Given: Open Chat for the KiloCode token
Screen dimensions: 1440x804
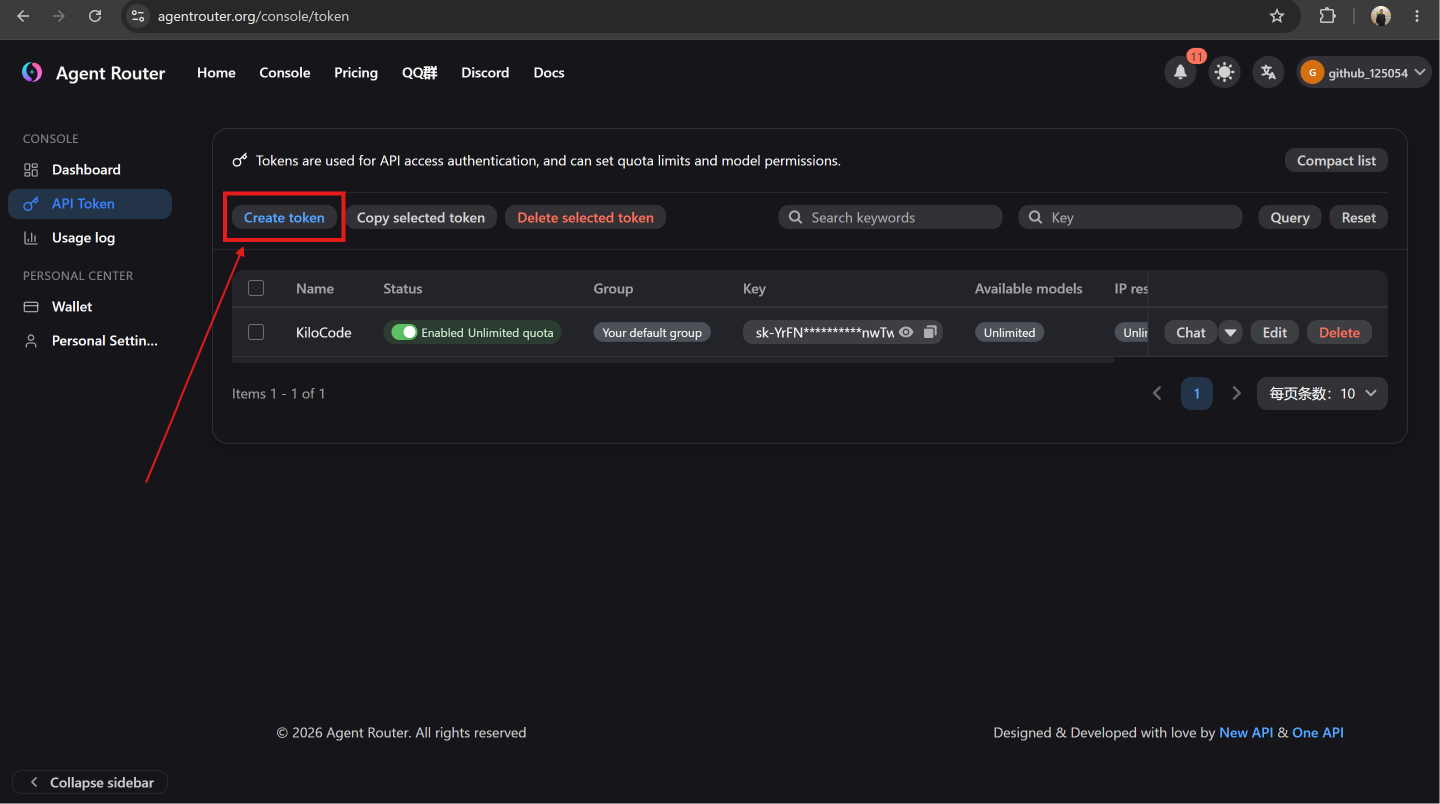Looking at the screenshot, I should 1190,332.
